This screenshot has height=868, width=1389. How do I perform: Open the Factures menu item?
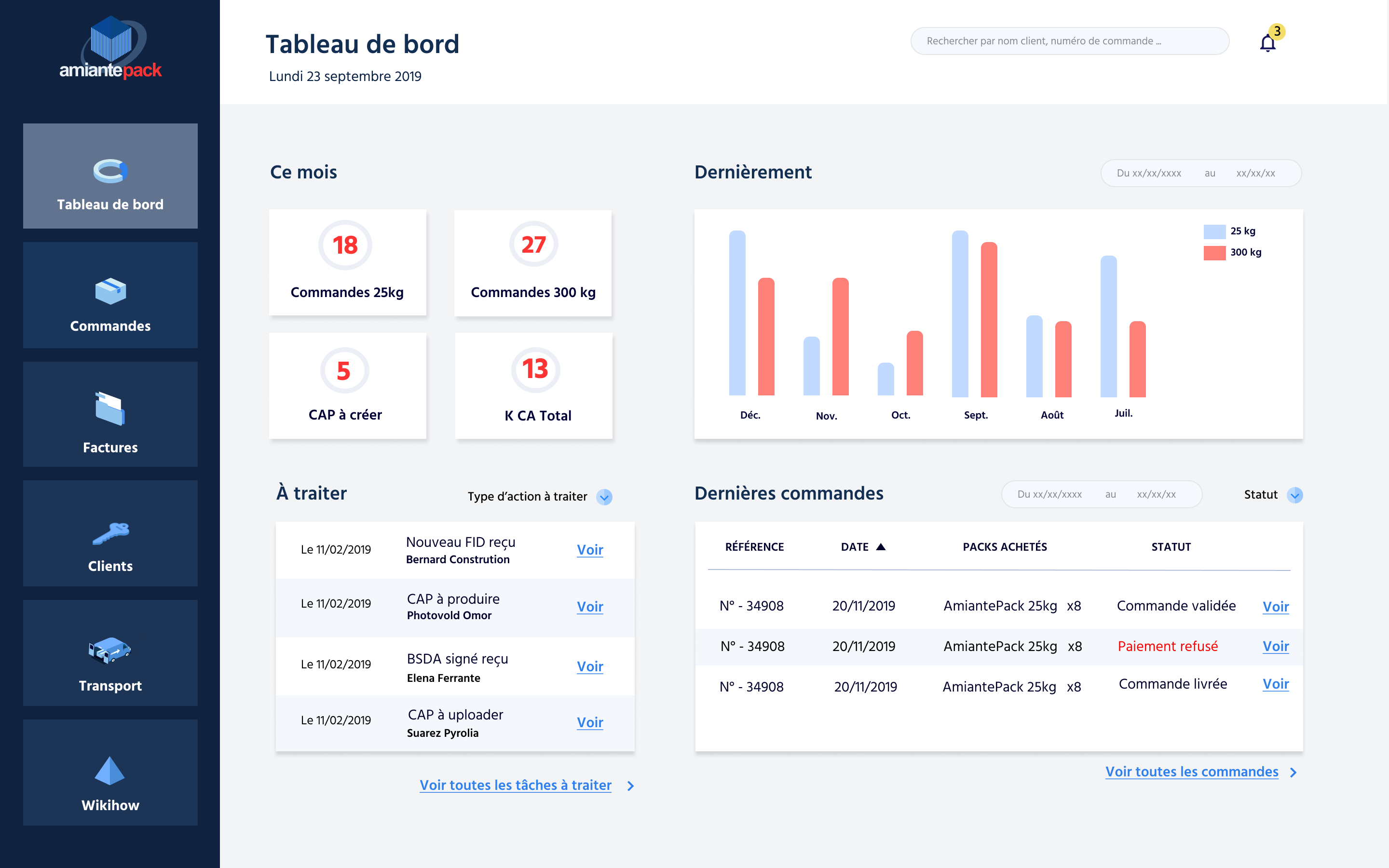click(x=110, y=414)
